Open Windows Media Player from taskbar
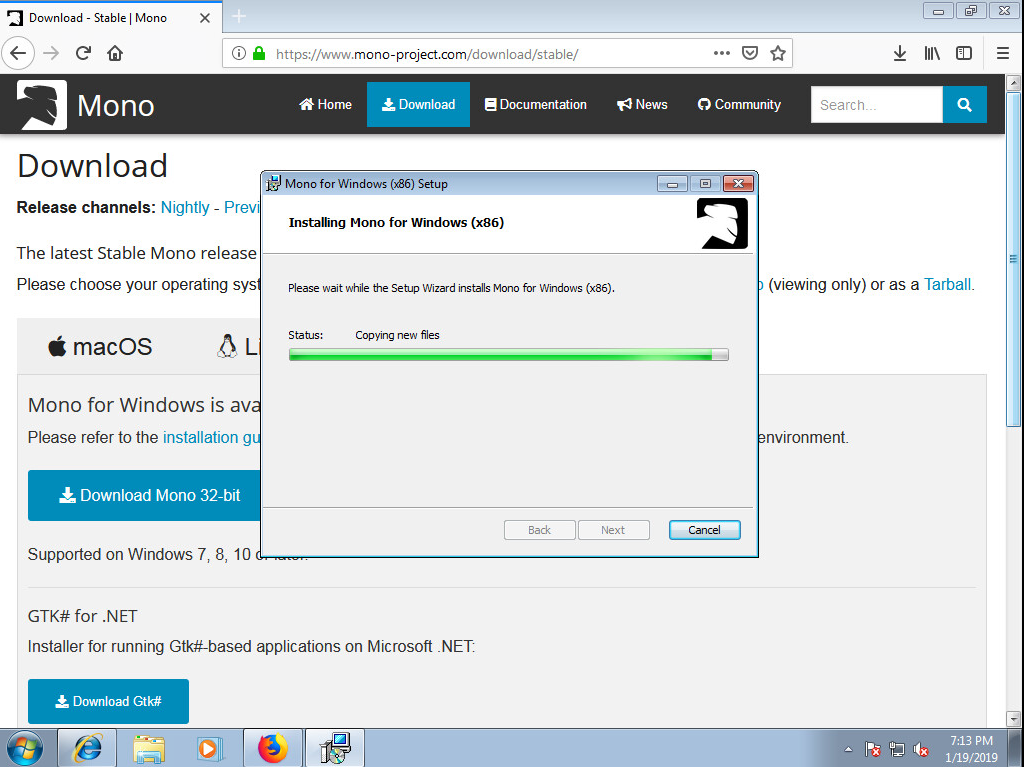Viewport: 1024px width, 767px height. (x=210, y=748)
